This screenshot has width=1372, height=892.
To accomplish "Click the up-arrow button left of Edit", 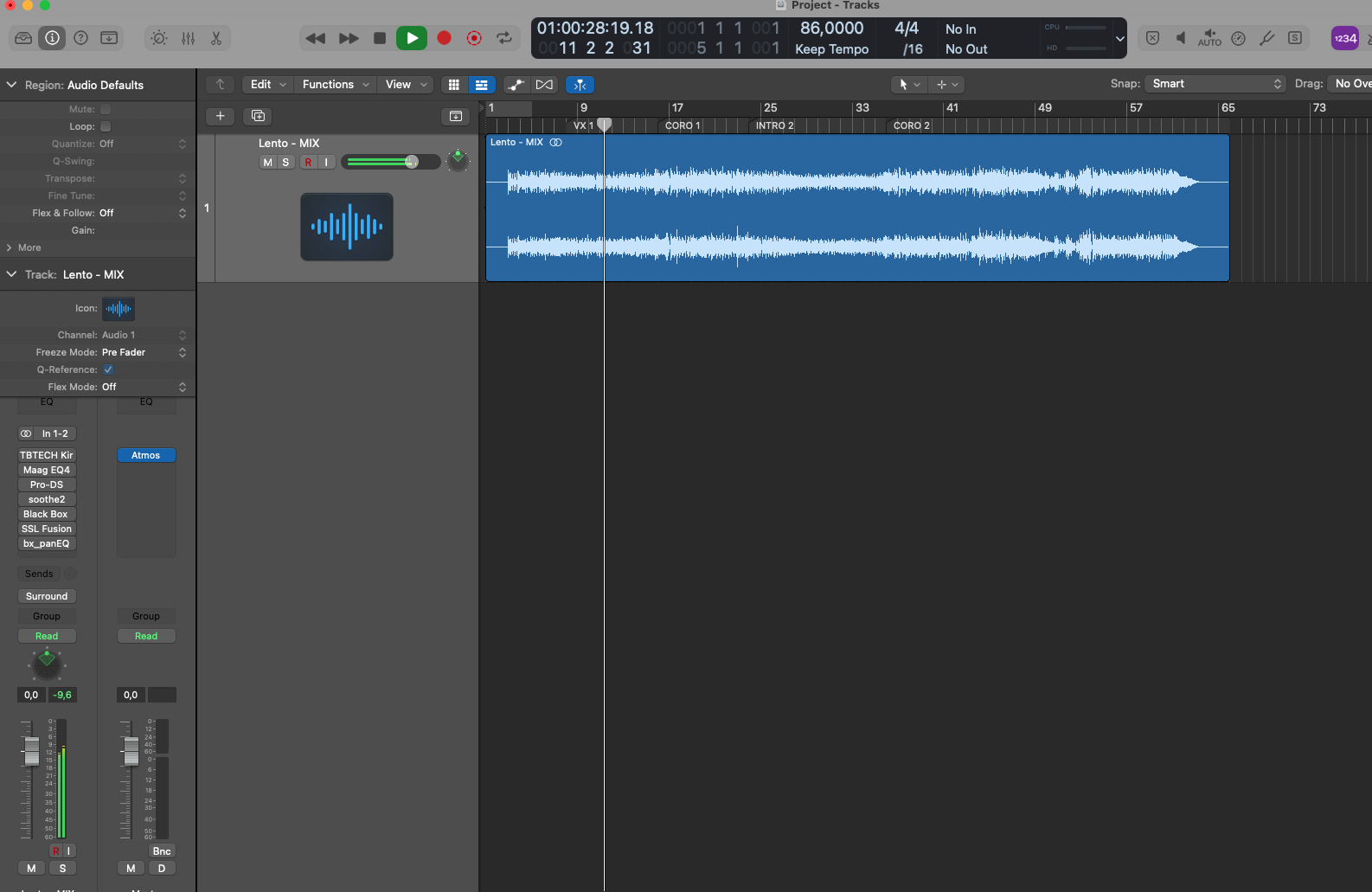I will click(x=221, y=85).
